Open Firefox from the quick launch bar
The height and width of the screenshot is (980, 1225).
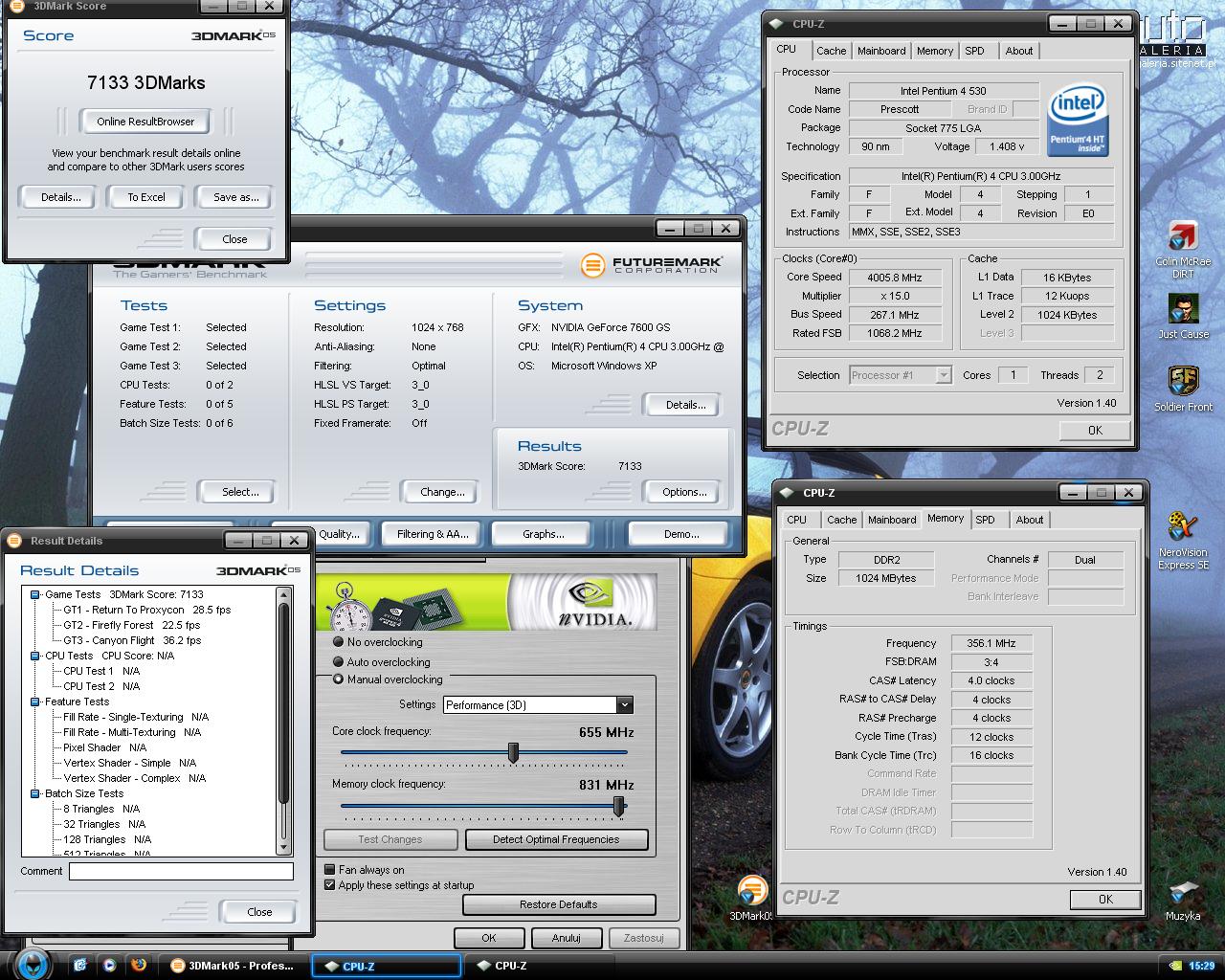pyautogui.click(x=139, y=965)
